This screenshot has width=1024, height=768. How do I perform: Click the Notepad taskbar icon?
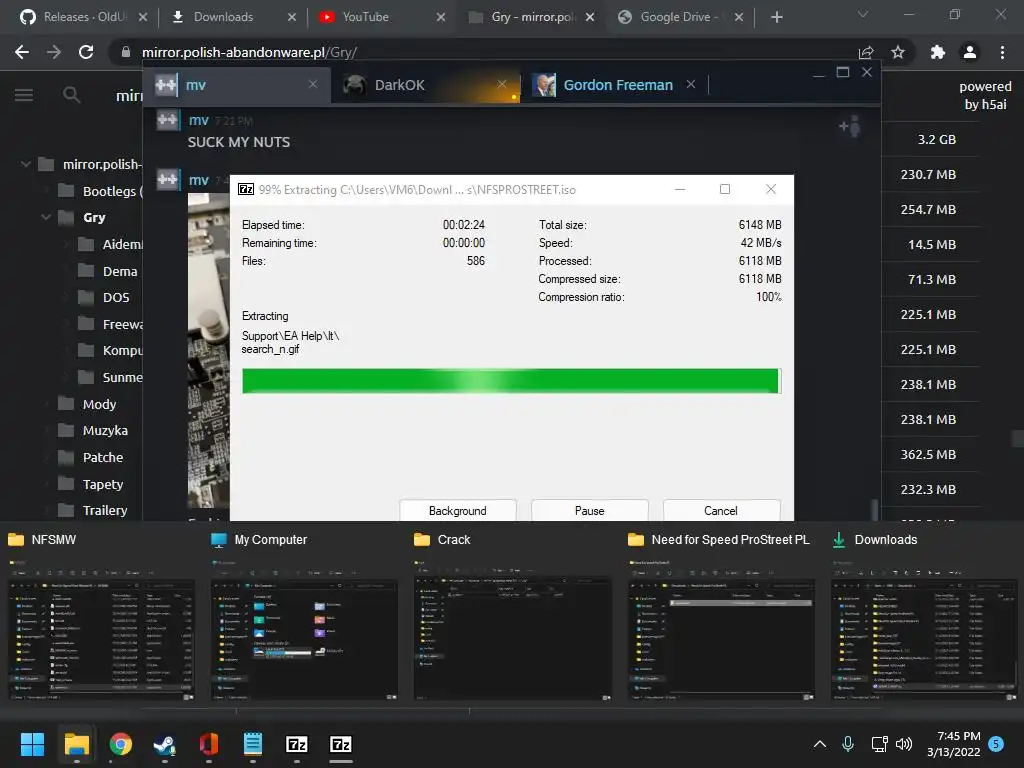(x=253, y=744)
